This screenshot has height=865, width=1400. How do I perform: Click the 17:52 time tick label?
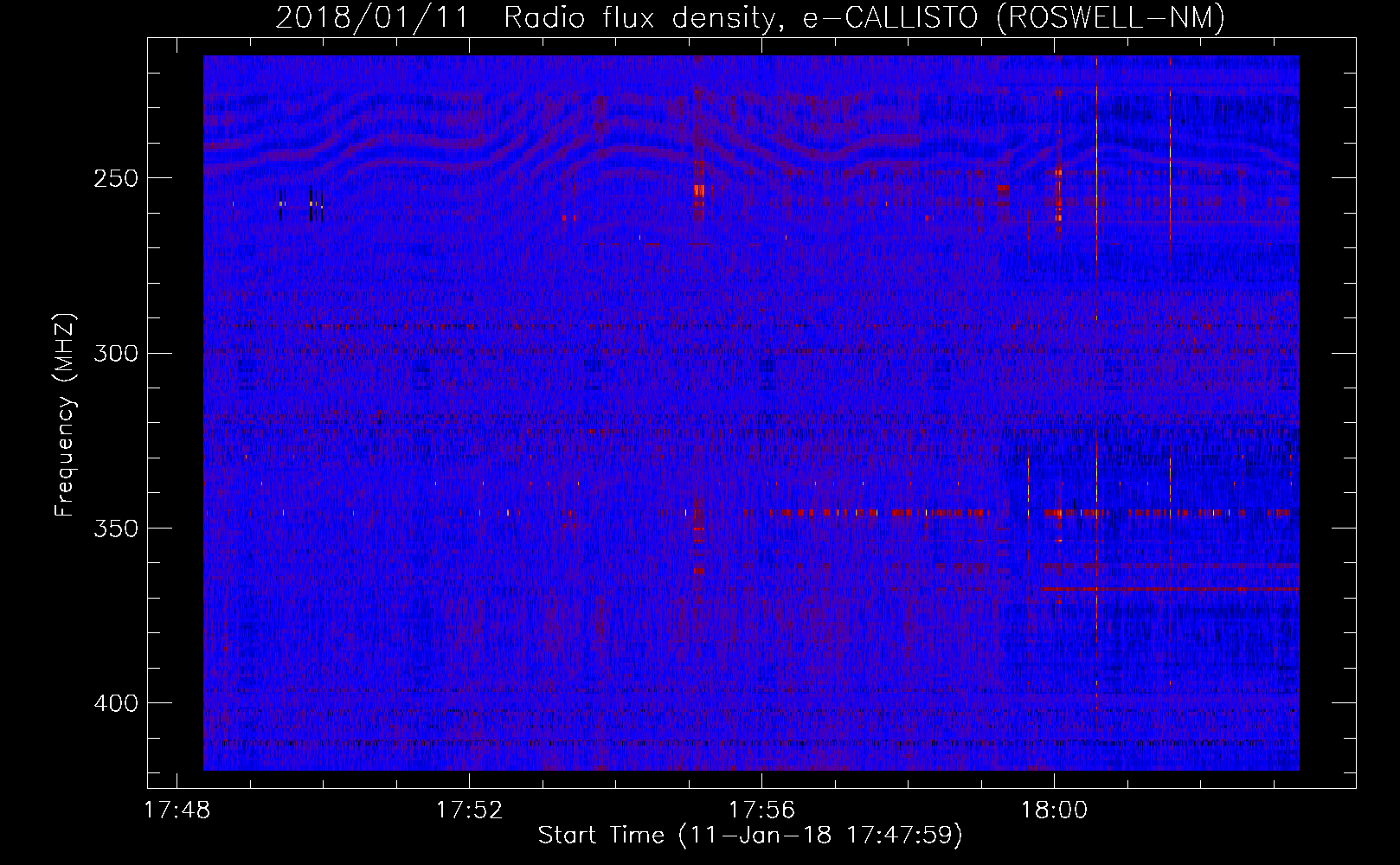(469, 811)
